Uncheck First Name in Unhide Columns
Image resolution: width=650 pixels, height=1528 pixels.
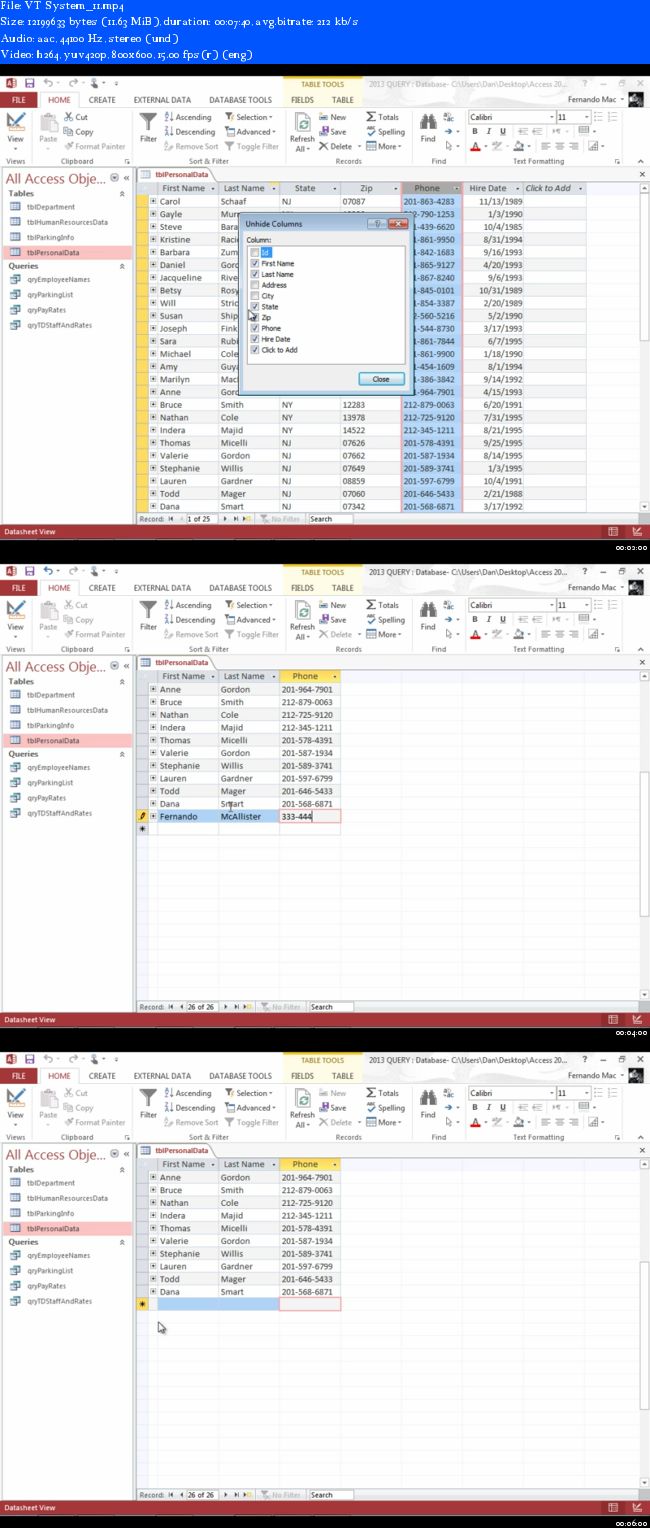coord(255,263)
